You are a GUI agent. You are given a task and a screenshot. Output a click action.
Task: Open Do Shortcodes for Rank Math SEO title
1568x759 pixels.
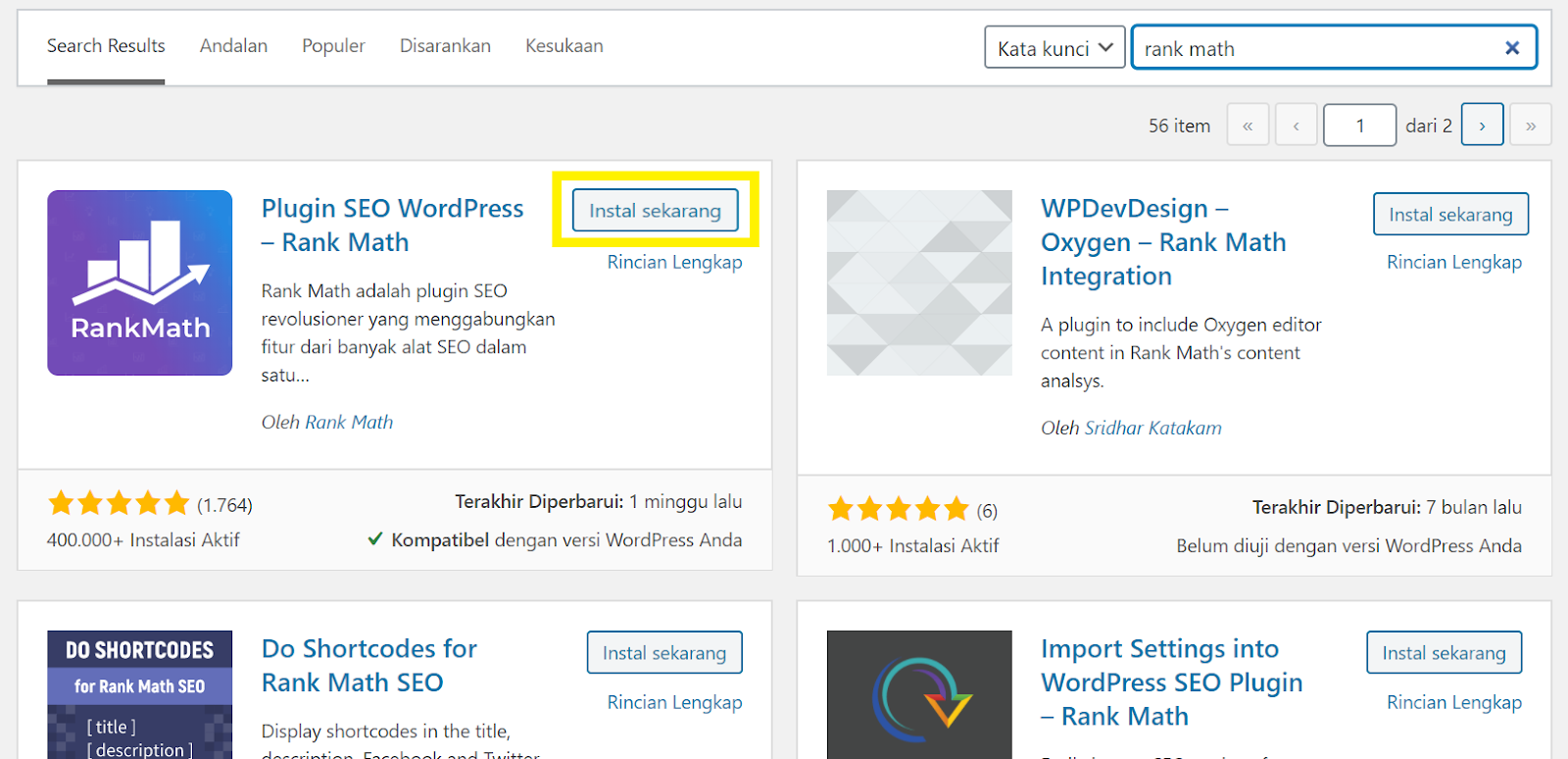(x=368, y=666)
